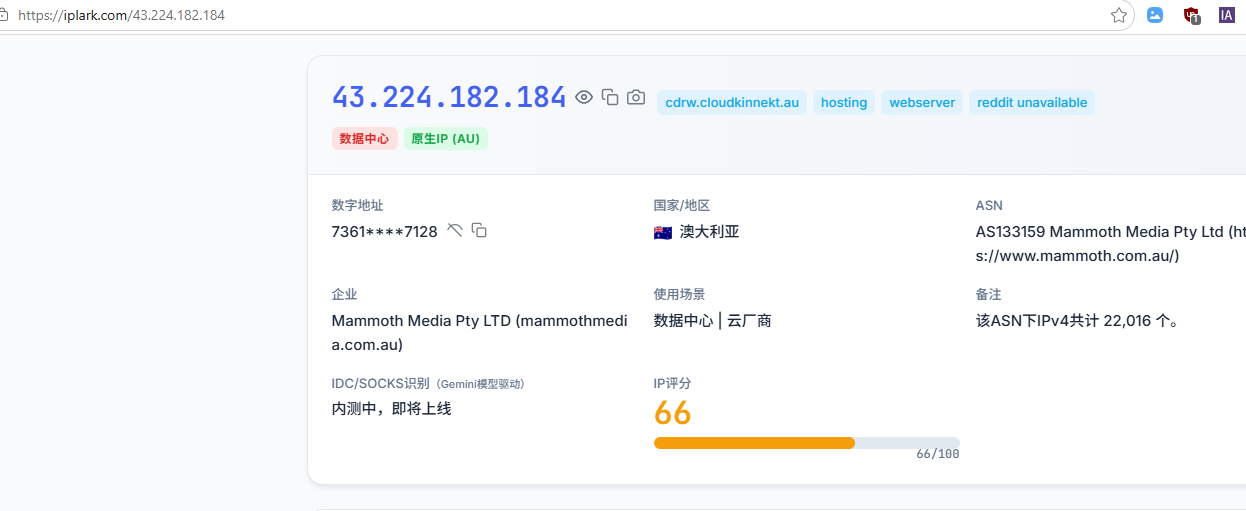
Task: Open the blue image extension icon
Action: click(x=1155, y=15)
